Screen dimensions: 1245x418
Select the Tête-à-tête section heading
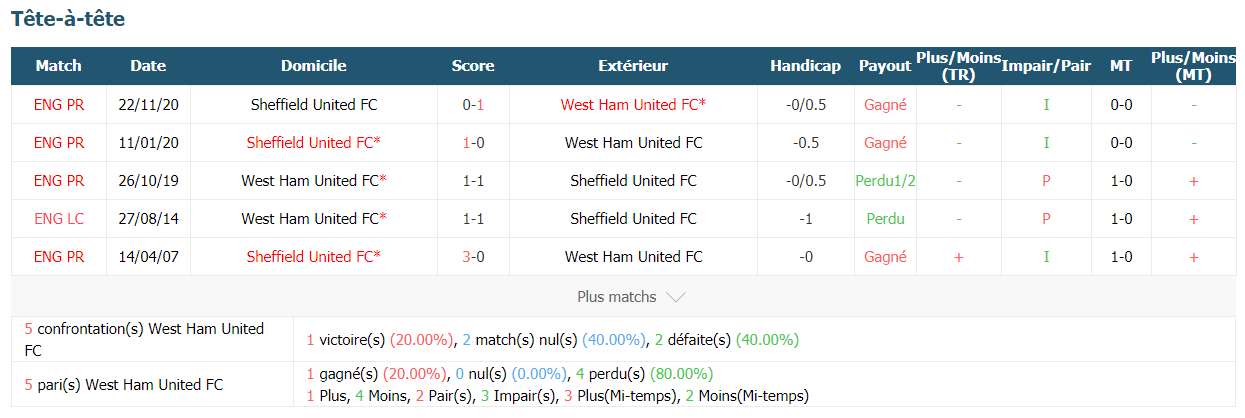pos(68,19)
